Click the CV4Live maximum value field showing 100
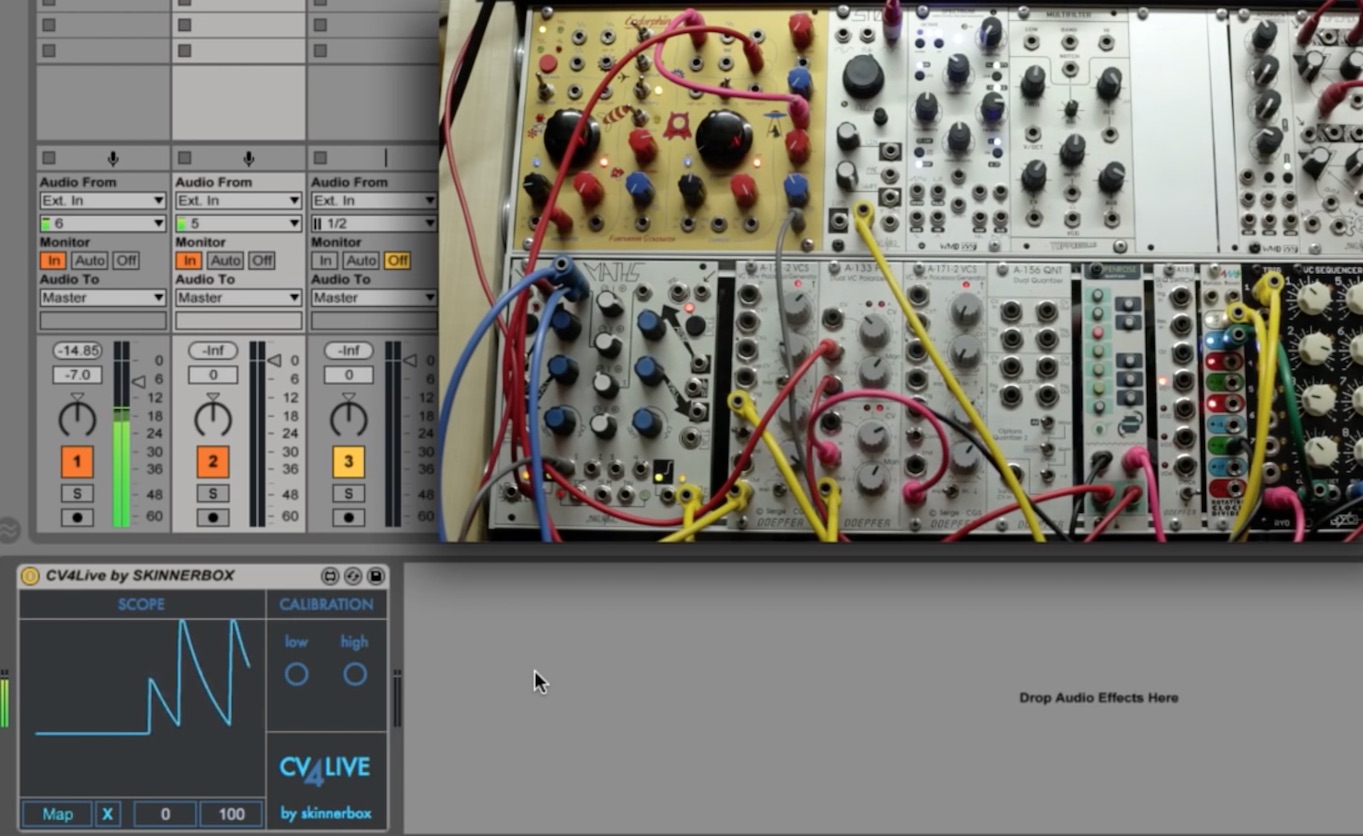Image resolution: width=1363 pixels, height=836 pixels. point(231,814)
